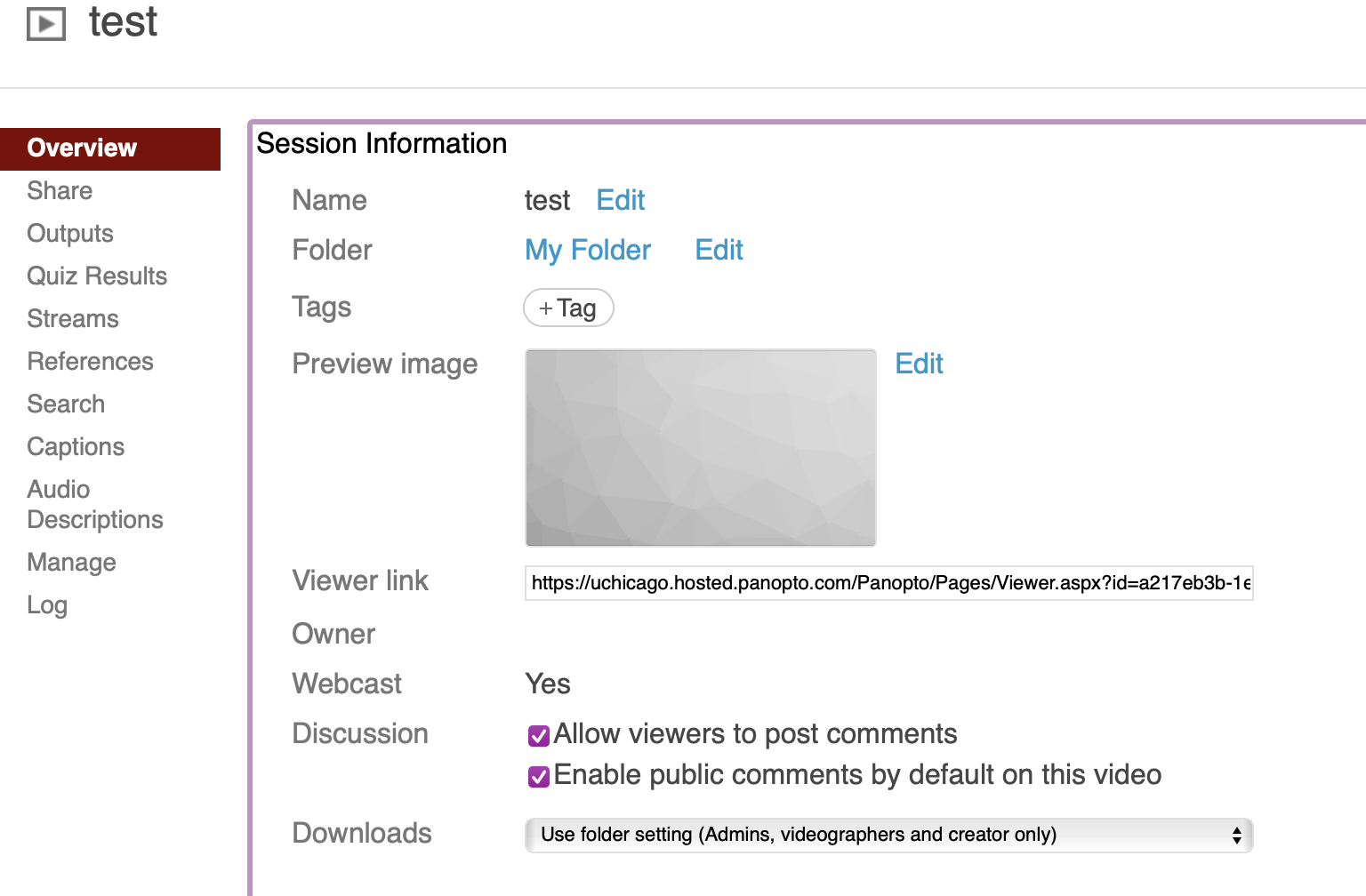Image resolution: width=1366 pixels, height=896 pixels.
Task: Open the Captions tab
Action: (76, 447)
